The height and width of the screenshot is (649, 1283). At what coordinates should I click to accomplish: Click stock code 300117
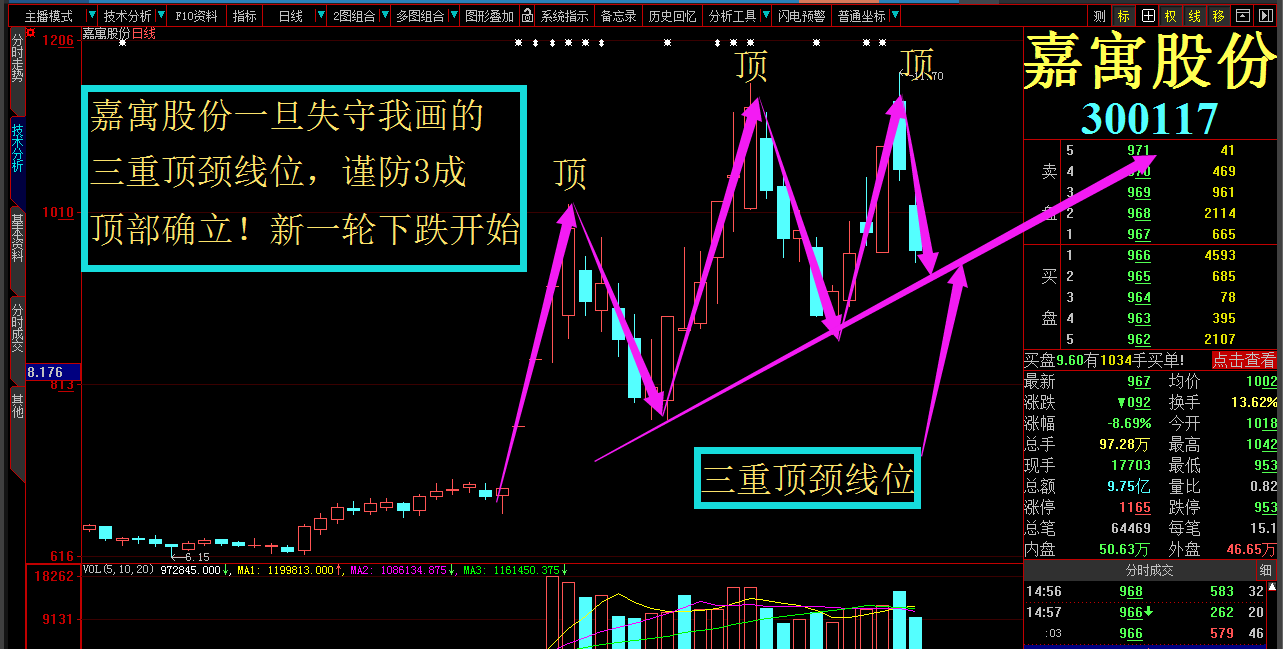pos(1150,119)
